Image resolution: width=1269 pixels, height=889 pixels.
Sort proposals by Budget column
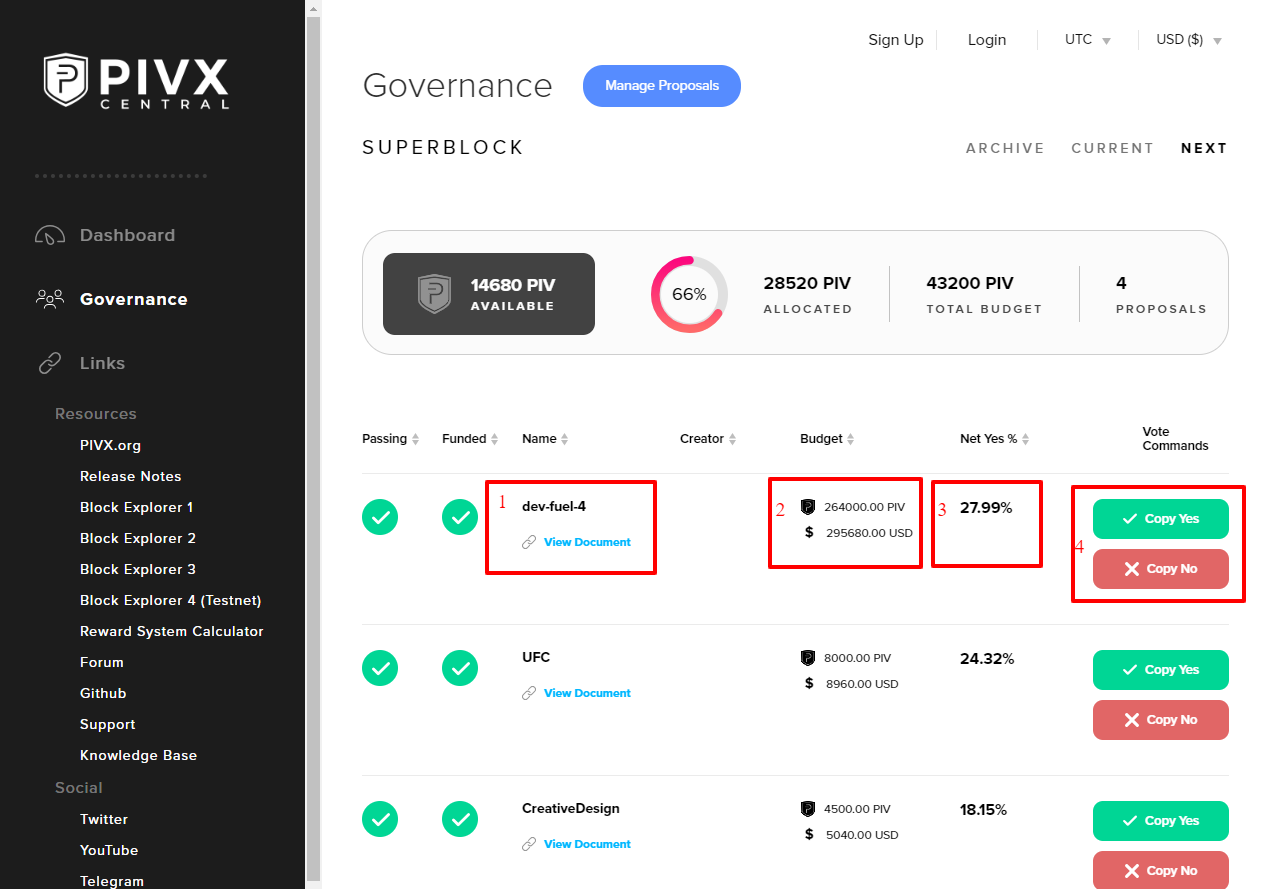[828, 439]
